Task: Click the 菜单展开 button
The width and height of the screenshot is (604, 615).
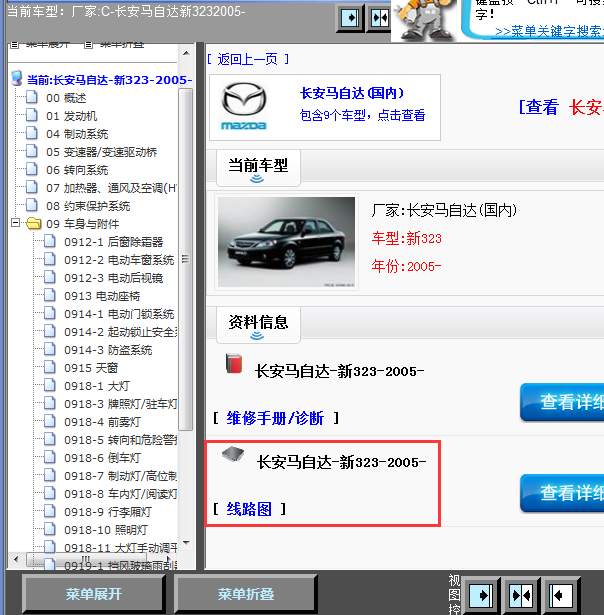Action: [93, 594]
